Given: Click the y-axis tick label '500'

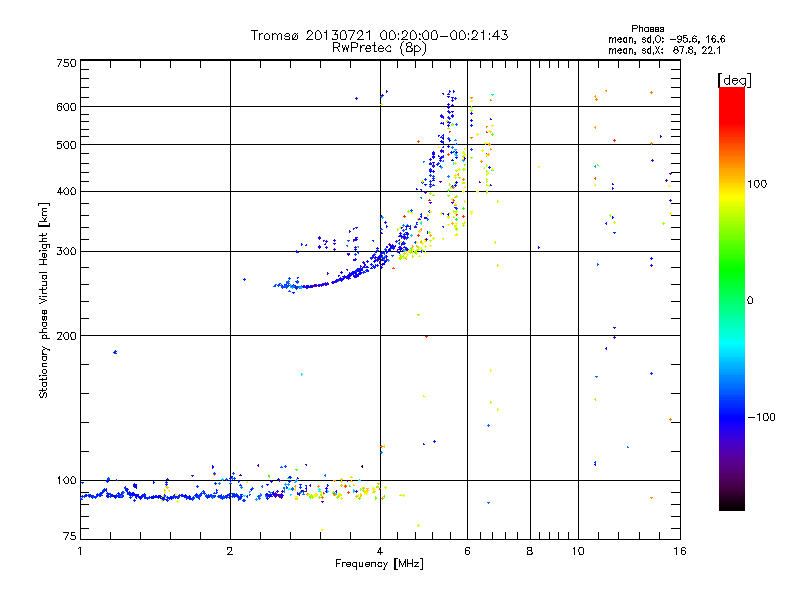Looking at the screenshot, I should (66, 145).
